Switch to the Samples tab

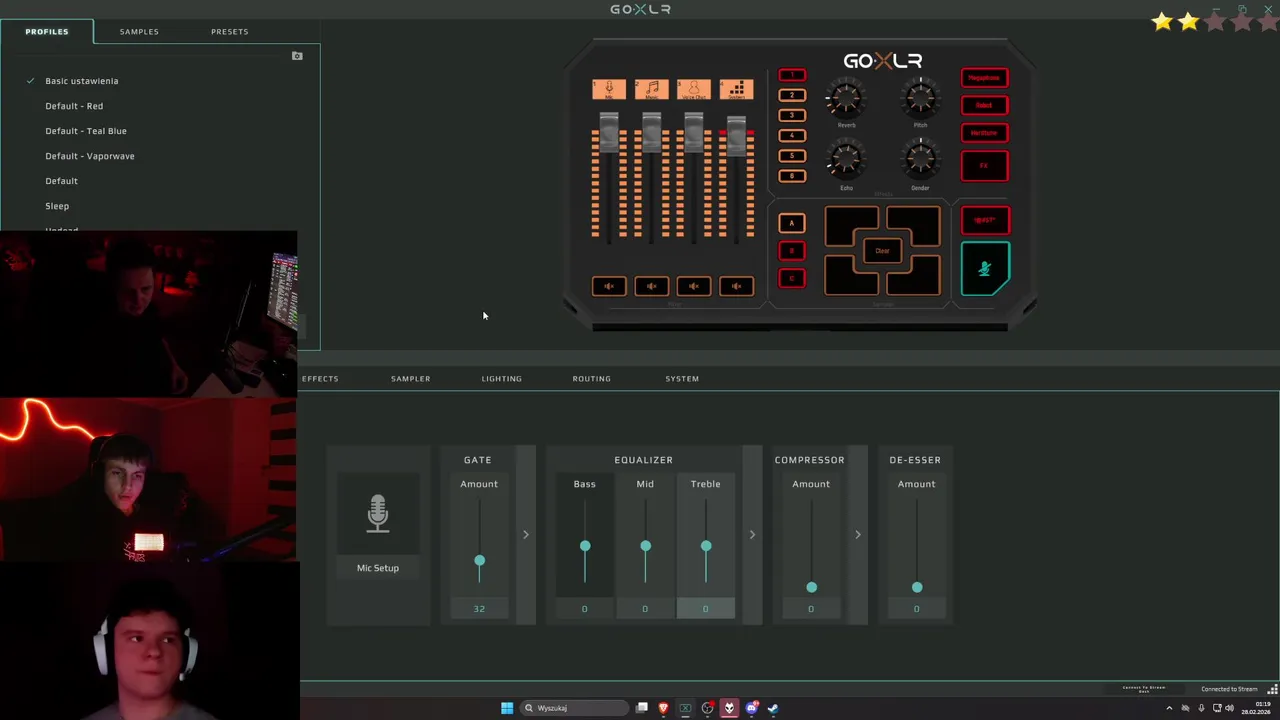[x=139, y=31]
